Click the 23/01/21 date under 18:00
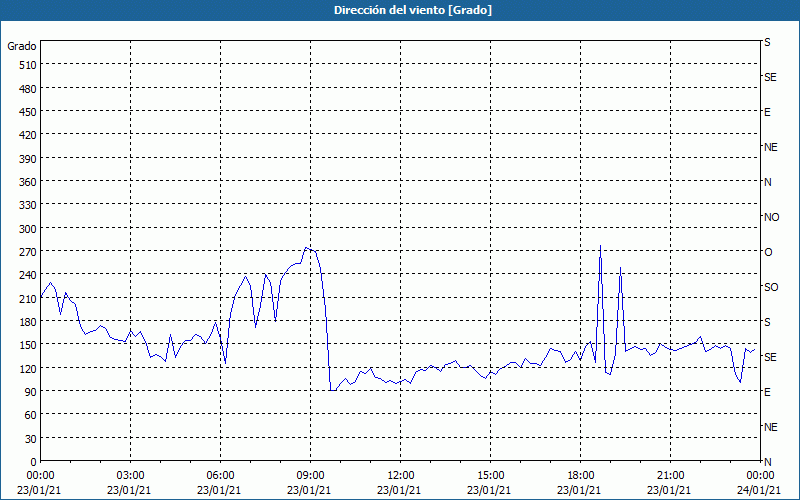Screen dimensions: 800x500 click(579, 490)
